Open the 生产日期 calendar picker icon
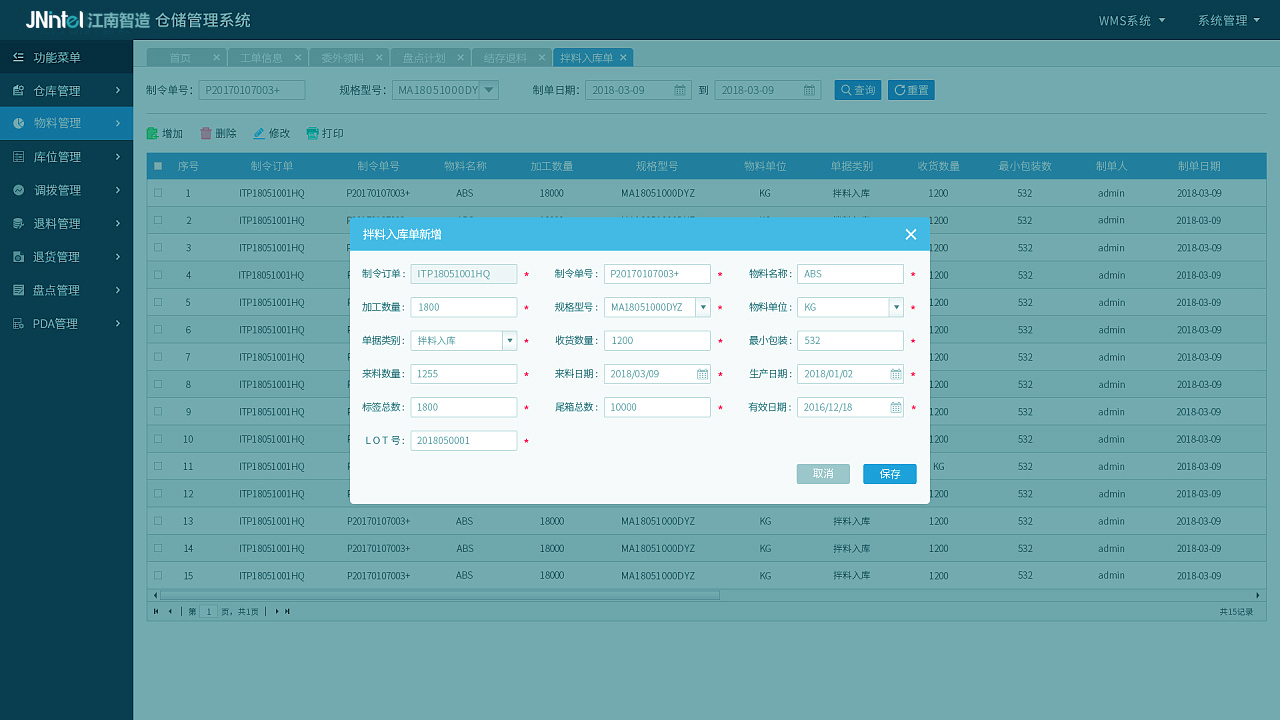1280x720 pixels. pyautogui.click(x=896, y=374)
